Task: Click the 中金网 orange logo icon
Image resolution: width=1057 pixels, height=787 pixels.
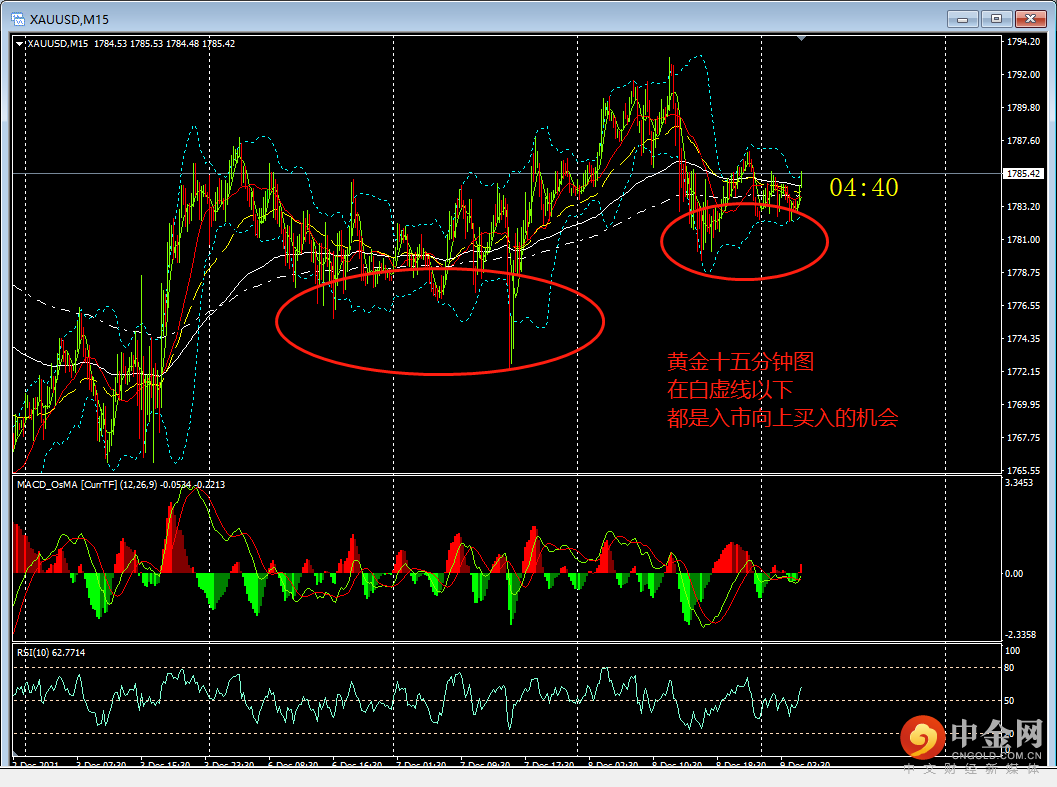Action: [x=922, y=738]
